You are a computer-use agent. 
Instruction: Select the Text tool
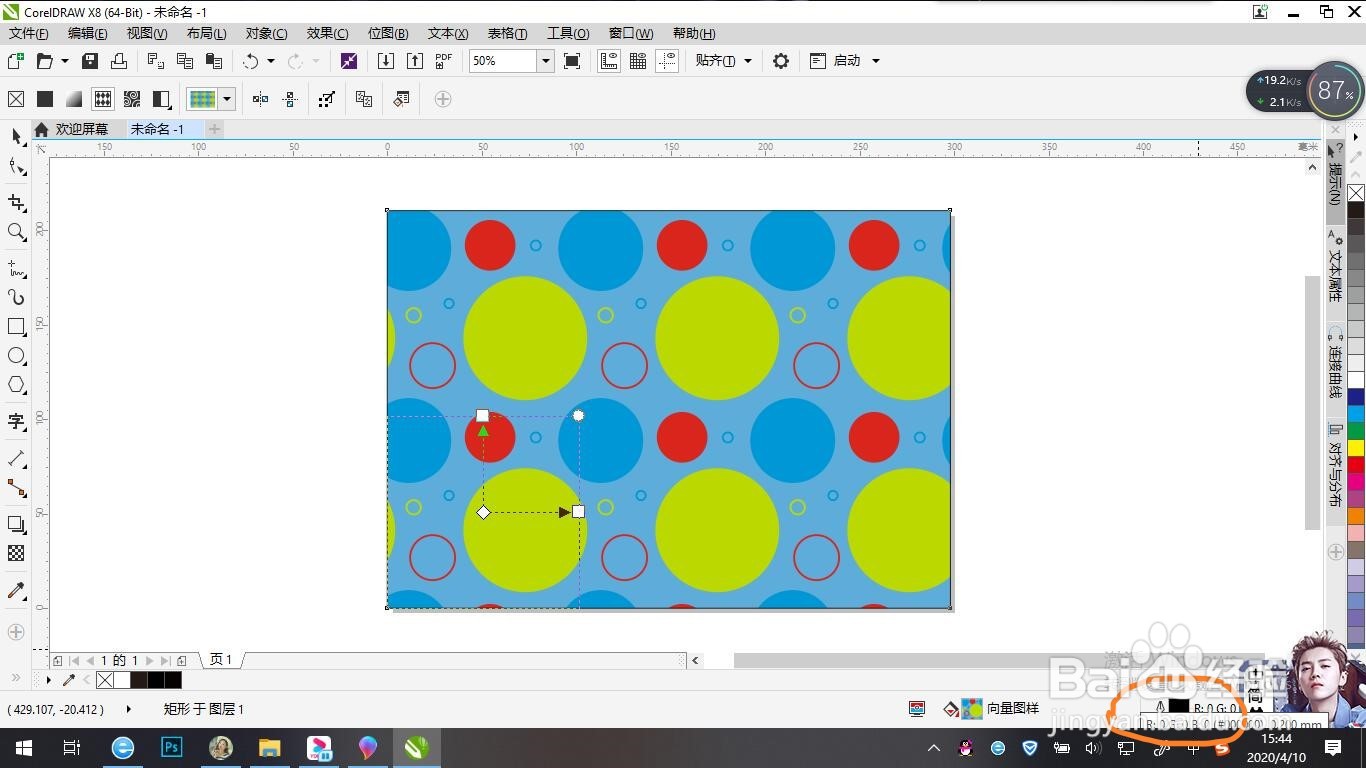pyautogui.click(x=16, y=421)
